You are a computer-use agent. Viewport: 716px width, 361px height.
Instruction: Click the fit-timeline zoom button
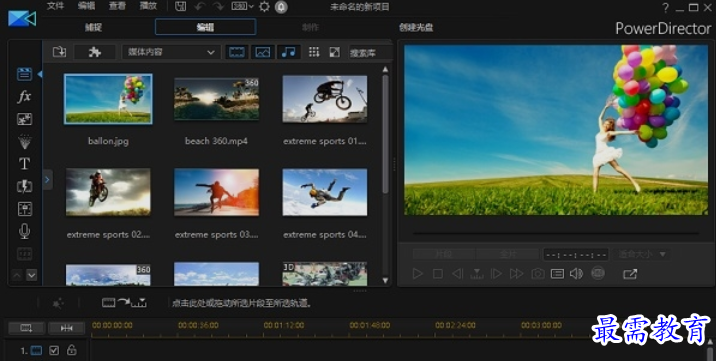(67, 328)
